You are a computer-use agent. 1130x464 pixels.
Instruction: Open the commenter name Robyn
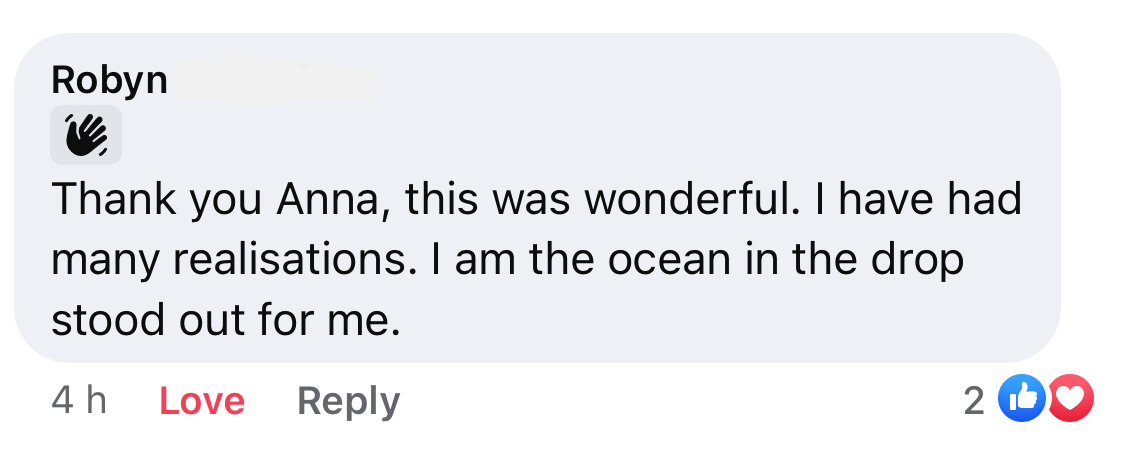109,80
